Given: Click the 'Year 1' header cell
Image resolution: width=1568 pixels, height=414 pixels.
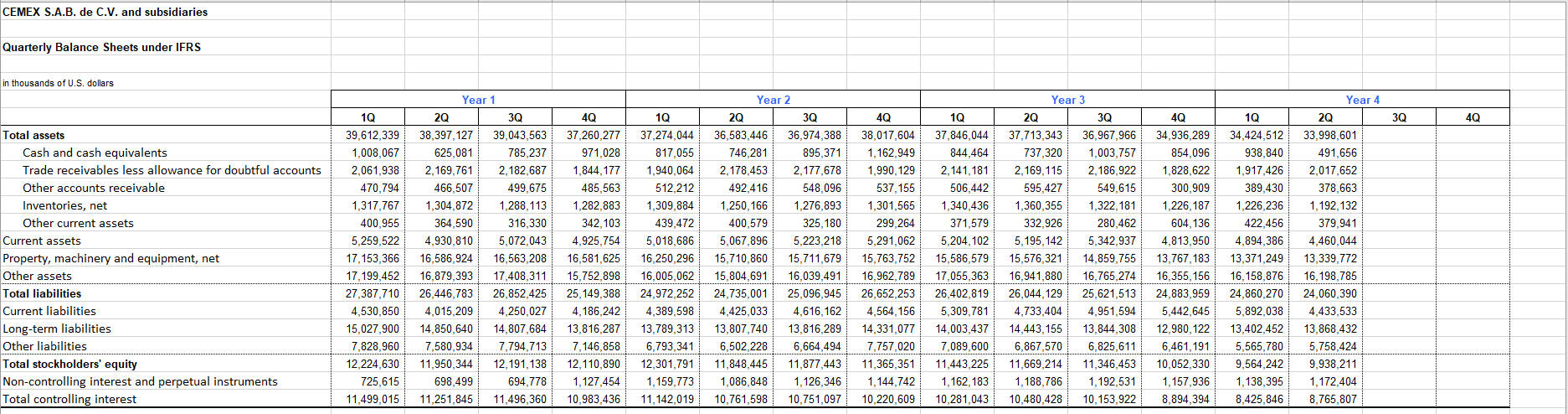Looking at the screenshot, I should pyautogui.click(x=479, y=100).
